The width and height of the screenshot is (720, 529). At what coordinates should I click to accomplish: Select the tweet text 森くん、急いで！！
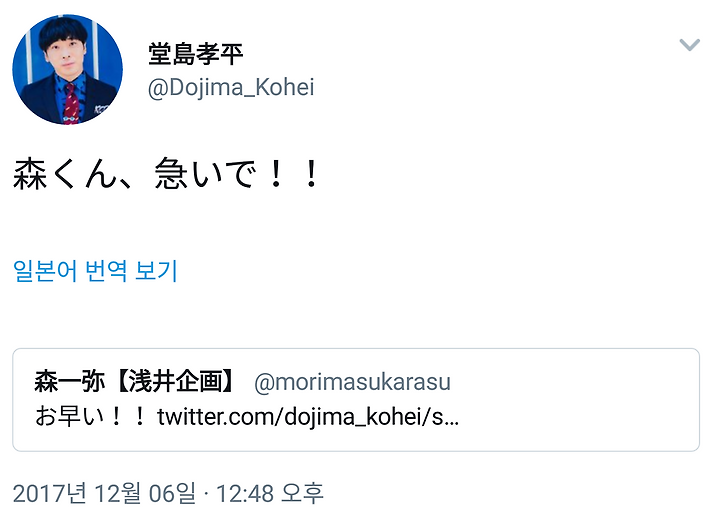click(166, 174)
